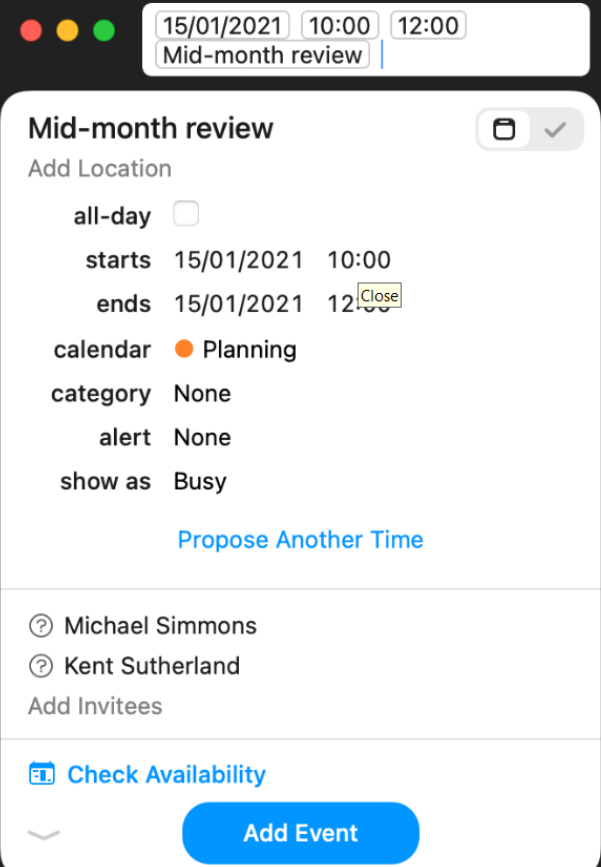Click the checkmark confirmation icon
The image size is (601, 867).
[x=556, y=129]
